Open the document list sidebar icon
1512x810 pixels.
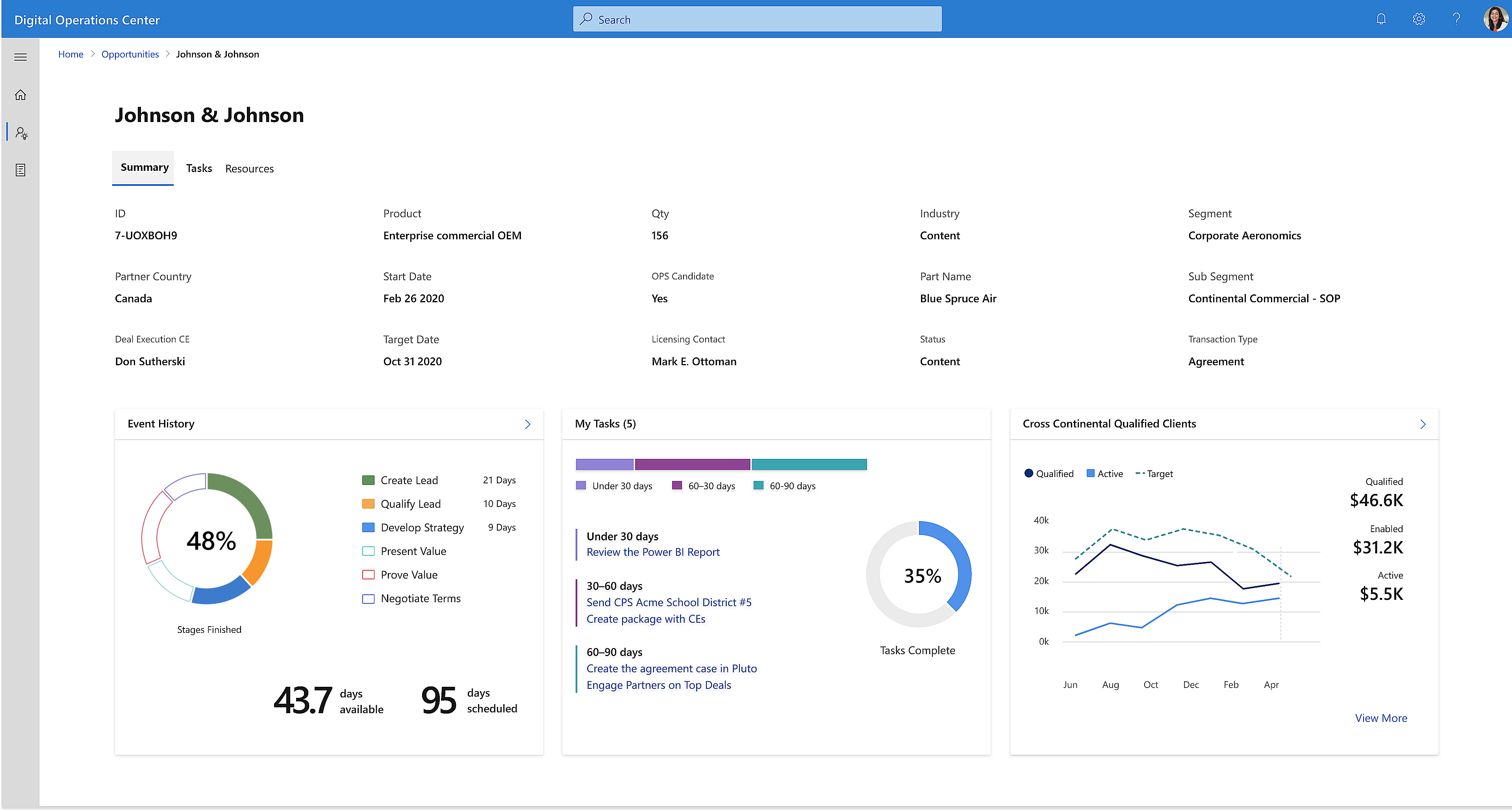[x=20, y=170]
